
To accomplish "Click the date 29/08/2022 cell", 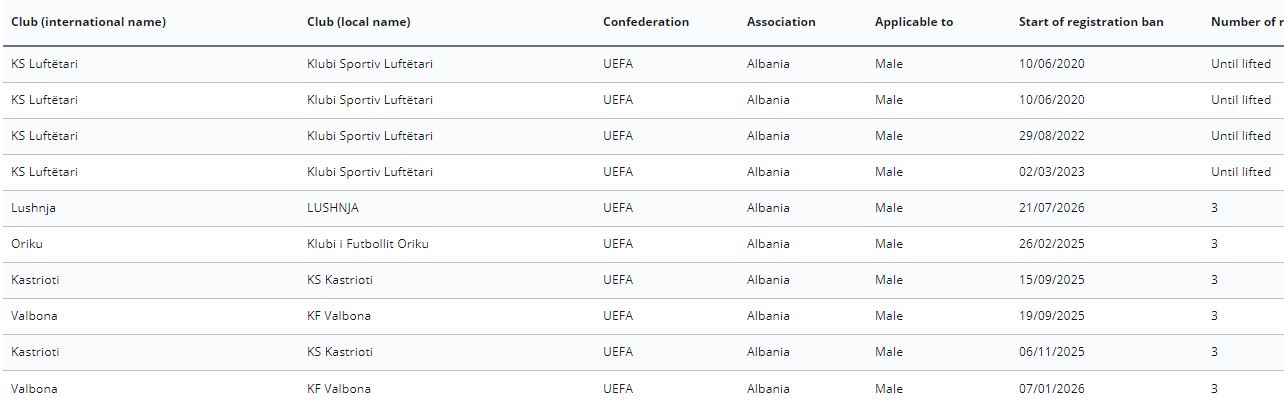I will pos(1052,136).
